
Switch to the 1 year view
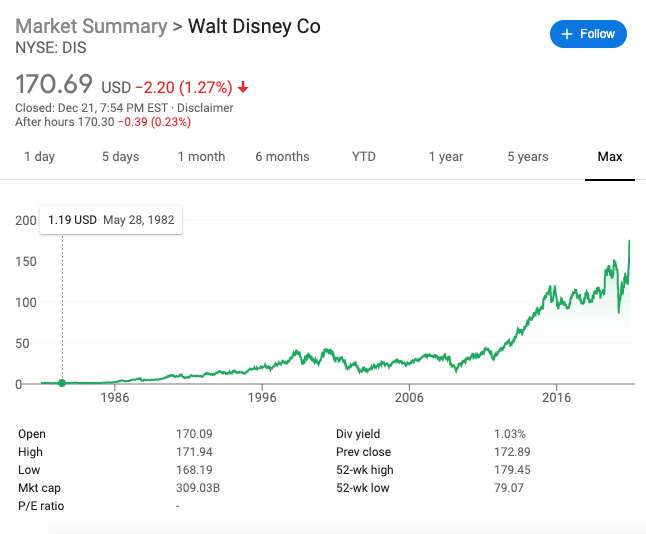click(x=445, y=157)
